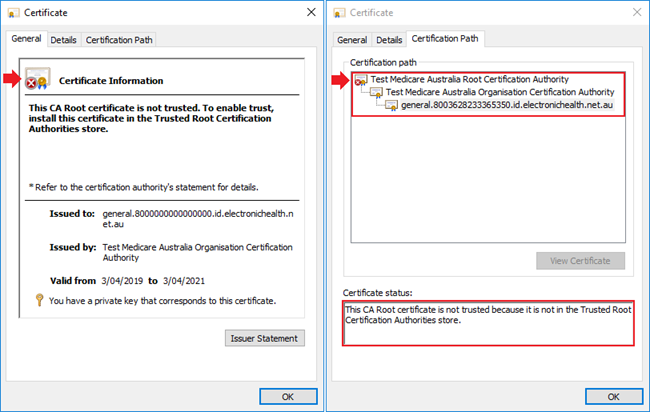Click 'Refer to the certification authority's statement' note

143,187
